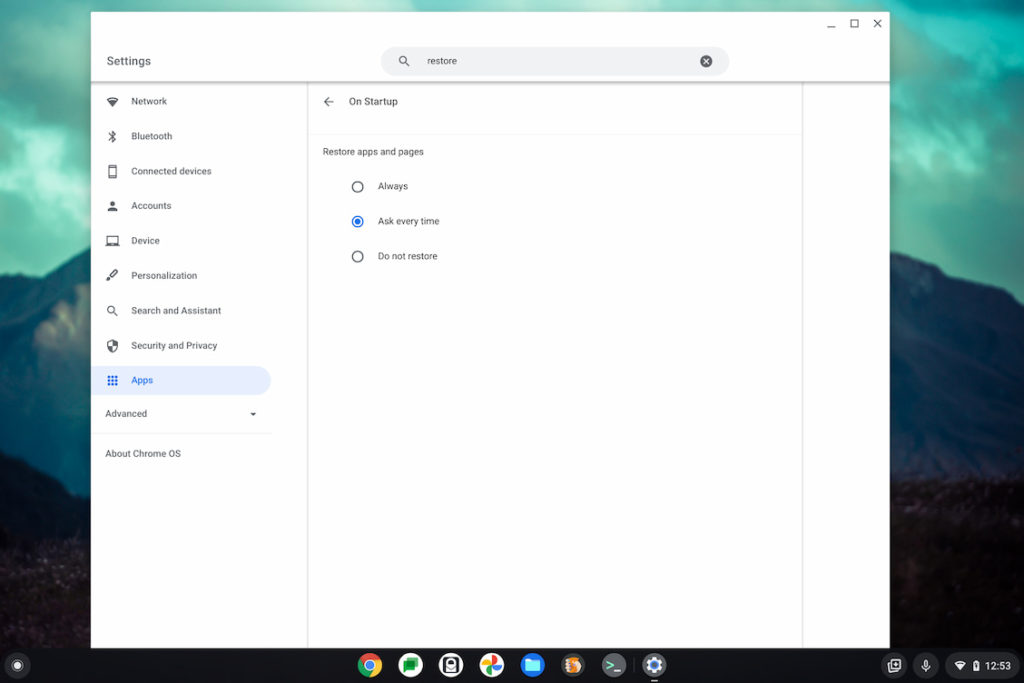The image size is (1024, 683).
Task: Click the Search and Assistant magnifier icon
Action: pyautogui.click(x=112, y=311)
